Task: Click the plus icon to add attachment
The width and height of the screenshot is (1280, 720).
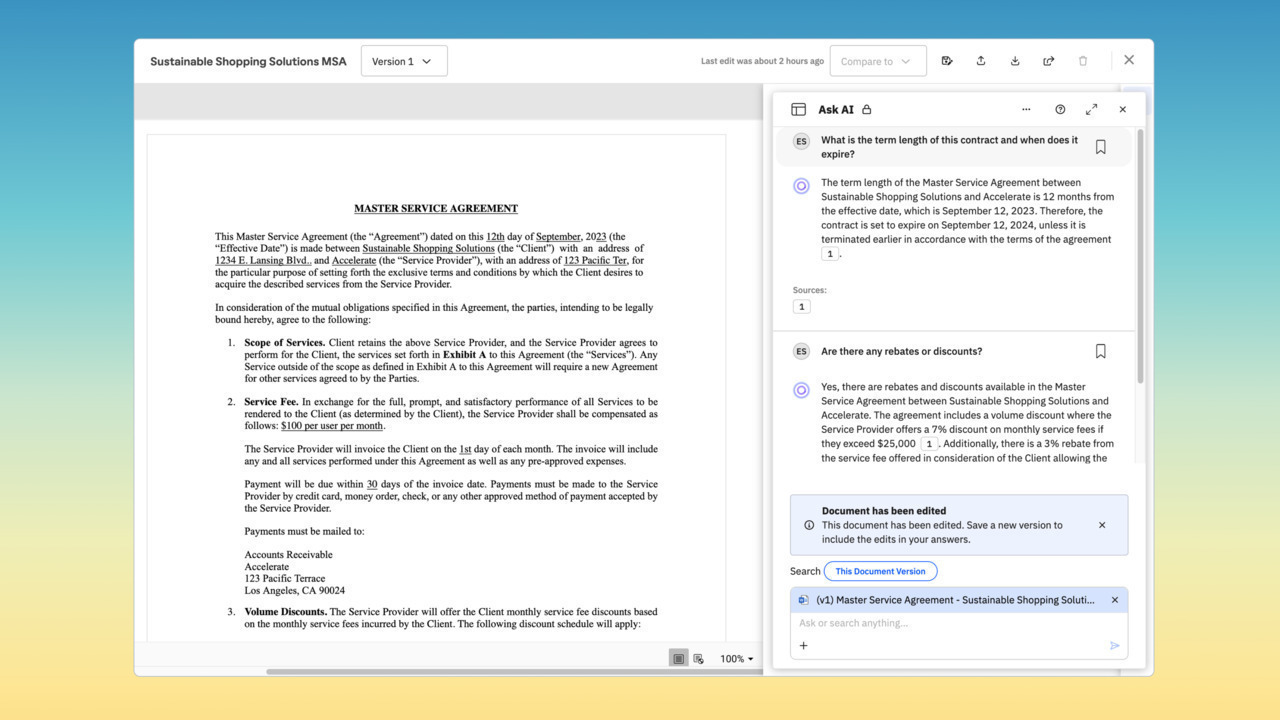Action: point(803,646)
